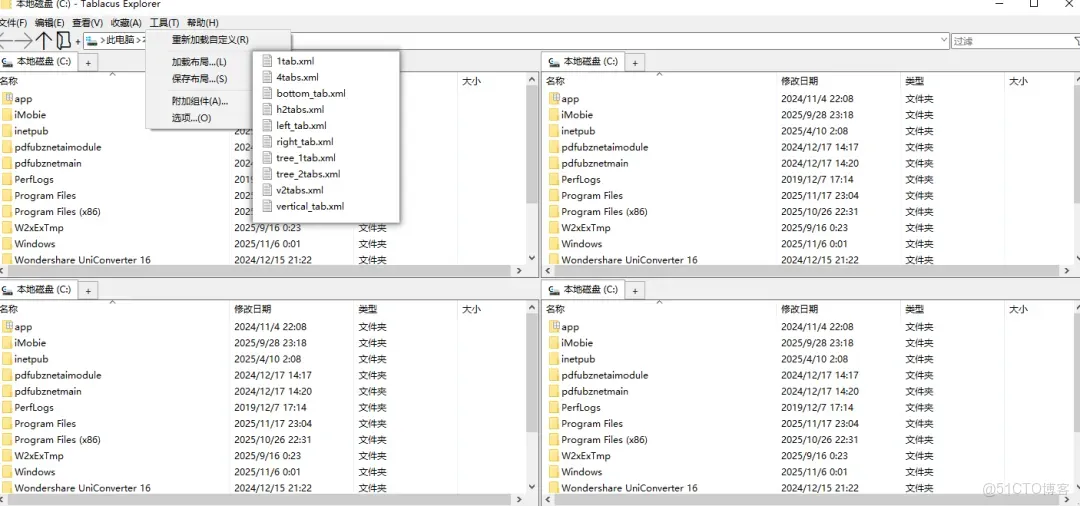The image size is (1080, 506).
Task: Select the 本地磁盘 (C:) tab in bottom-left pane
Action: [x=38, y=290]
